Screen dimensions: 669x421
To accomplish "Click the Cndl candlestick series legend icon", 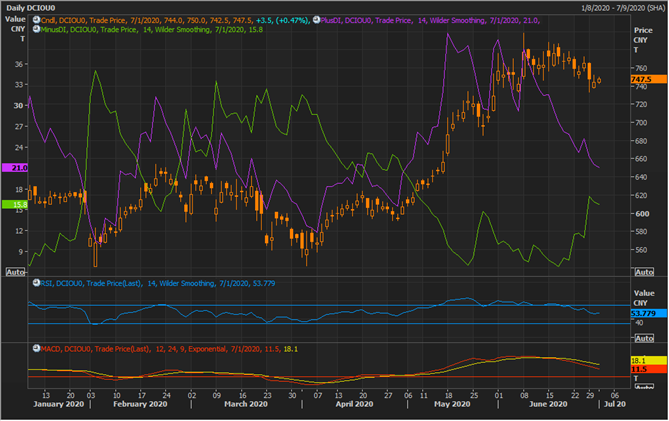I will click(x=37, y=20).
